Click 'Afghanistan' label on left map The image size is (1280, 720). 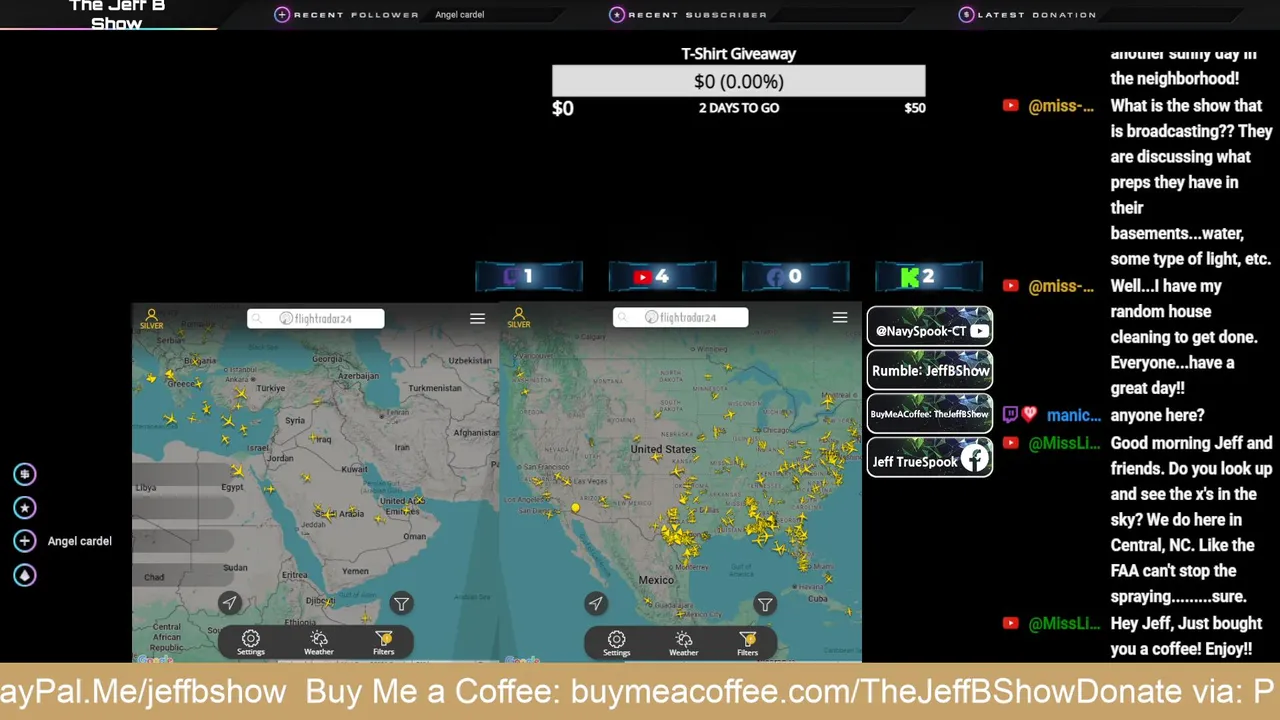(x=476, y=433)
